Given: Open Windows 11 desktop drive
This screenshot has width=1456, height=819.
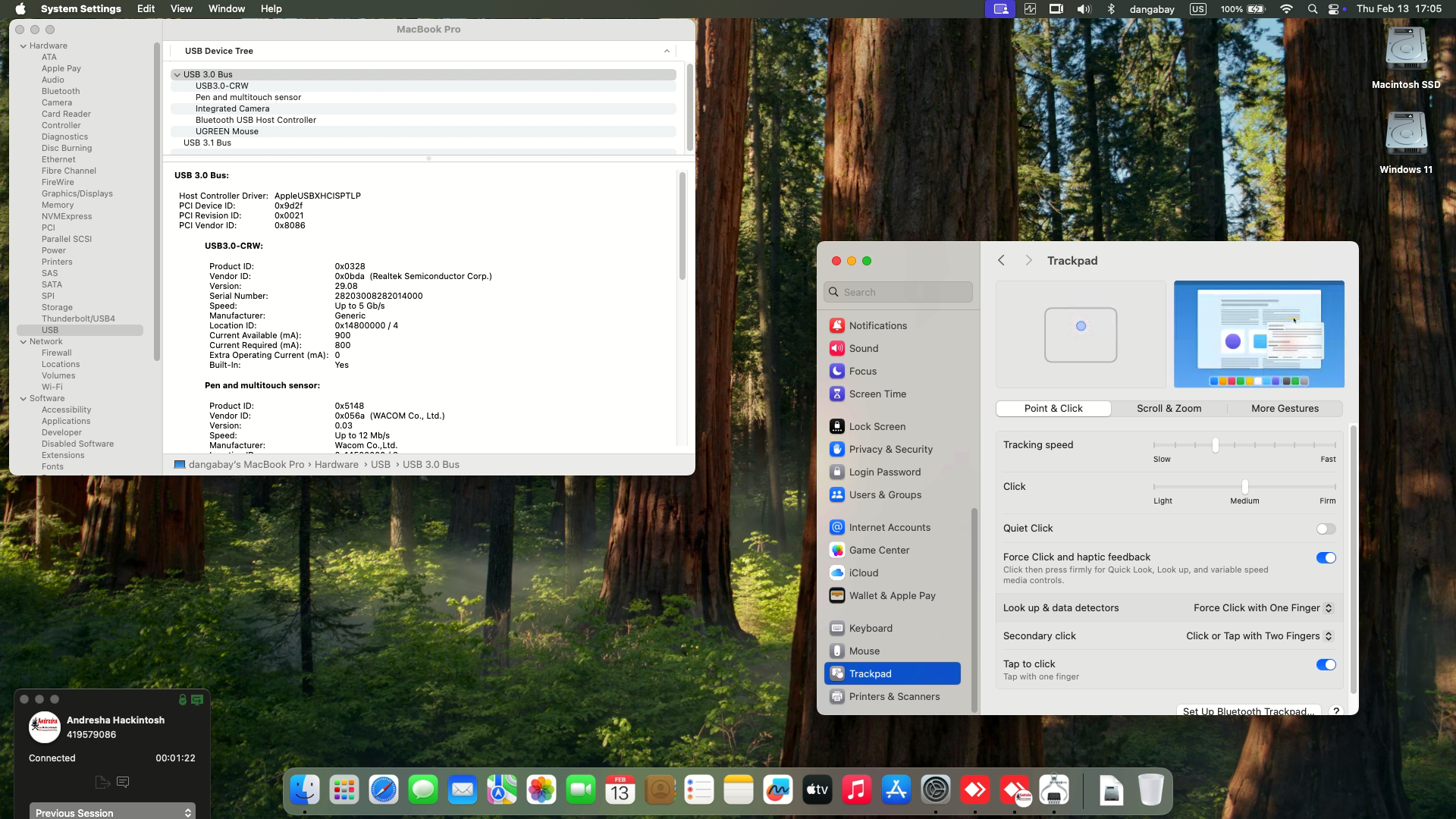Looking at the screenshot, I should pyautogui.click(x=1406, y=143).
